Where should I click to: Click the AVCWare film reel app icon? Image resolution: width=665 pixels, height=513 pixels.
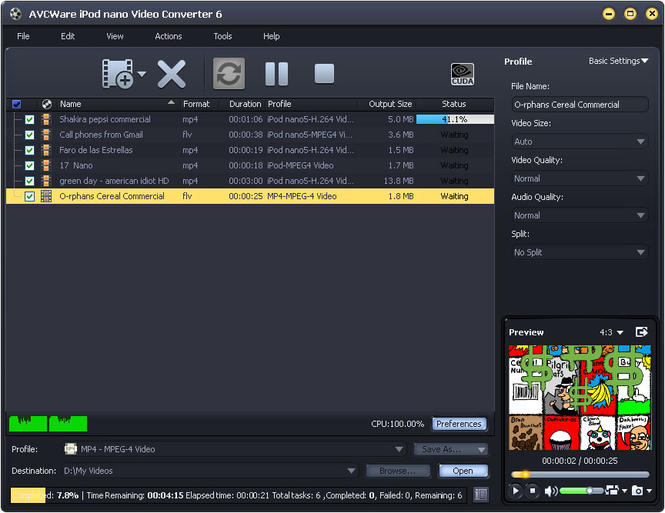(16, 14)
